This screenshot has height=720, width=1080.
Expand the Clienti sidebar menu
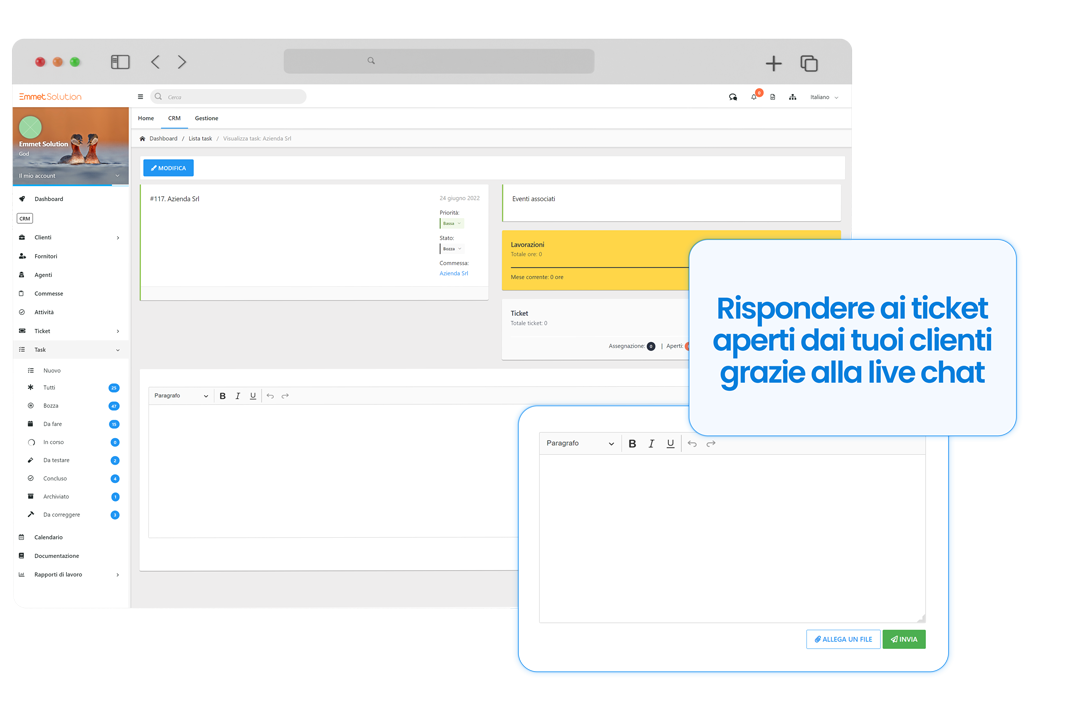point(70,237)
